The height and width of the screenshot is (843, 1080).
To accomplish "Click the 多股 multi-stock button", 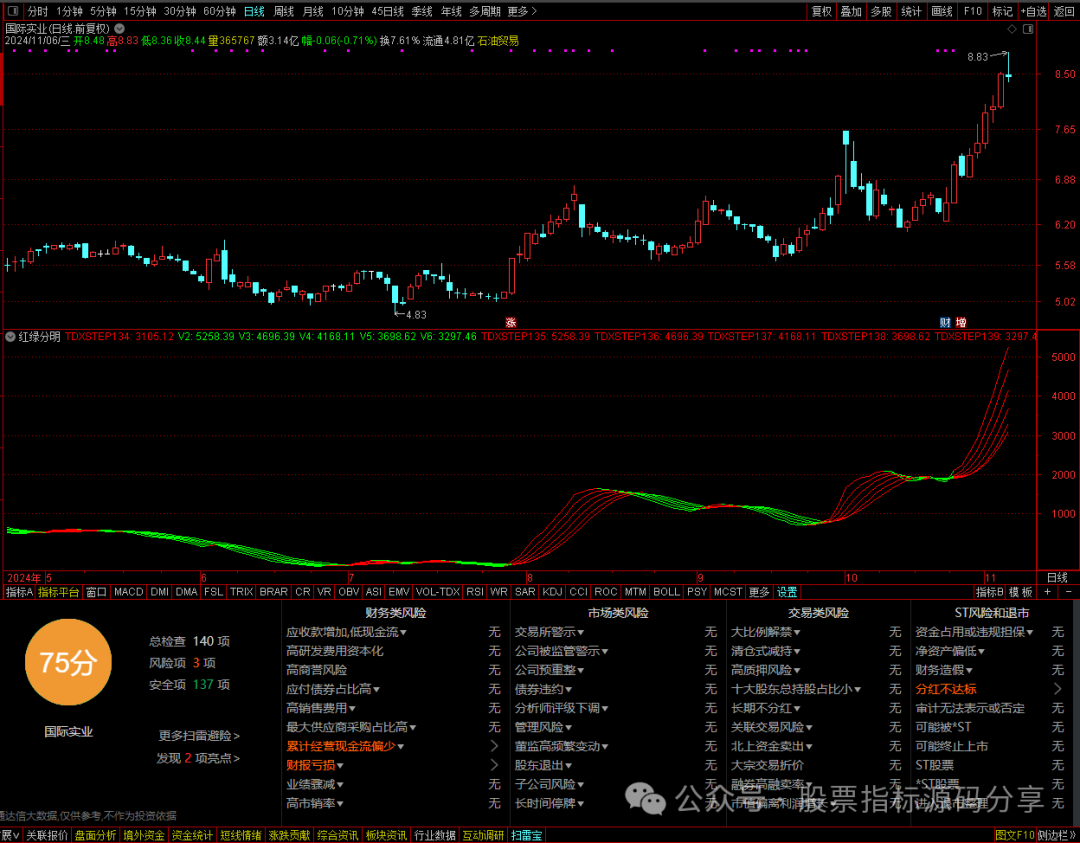I will coord(881,11).
